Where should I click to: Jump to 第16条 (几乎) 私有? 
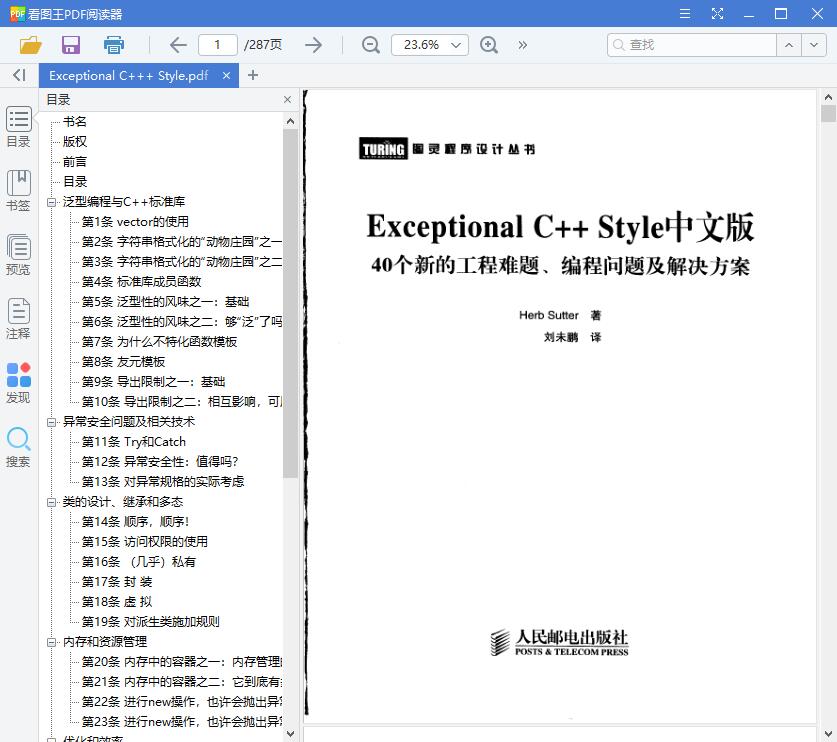click(139, 562)
